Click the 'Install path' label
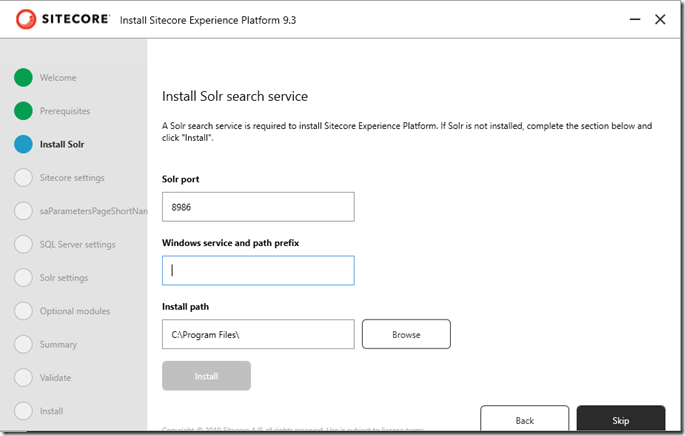Screen dimensions: 685x436 coord(185,307)
